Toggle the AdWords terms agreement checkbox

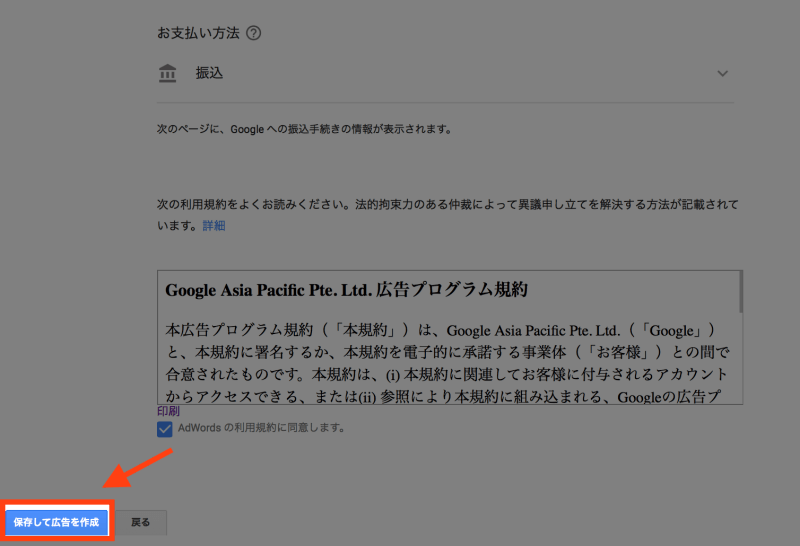tap(165, 429)
